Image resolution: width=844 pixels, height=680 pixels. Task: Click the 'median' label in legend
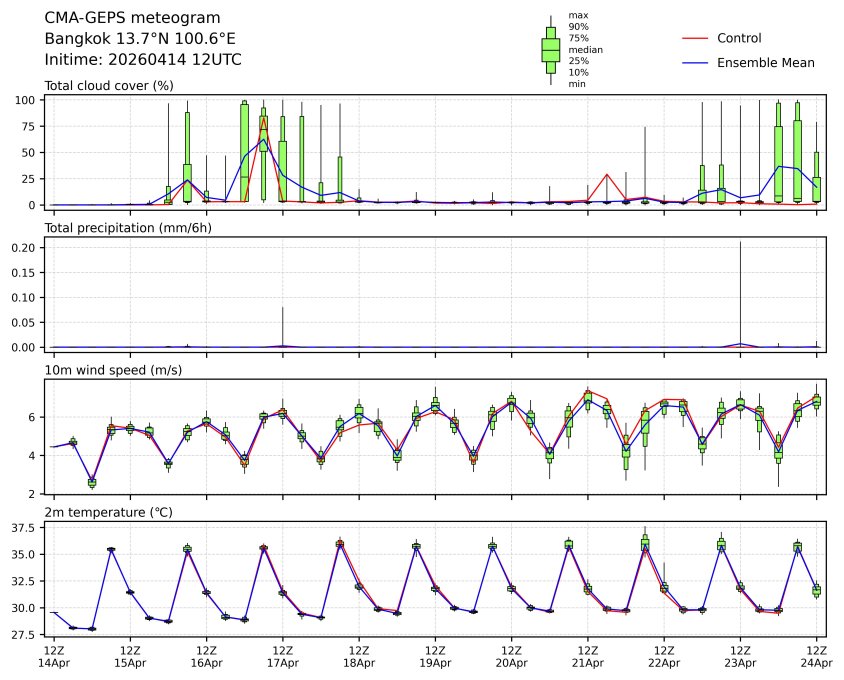[585, 49]
